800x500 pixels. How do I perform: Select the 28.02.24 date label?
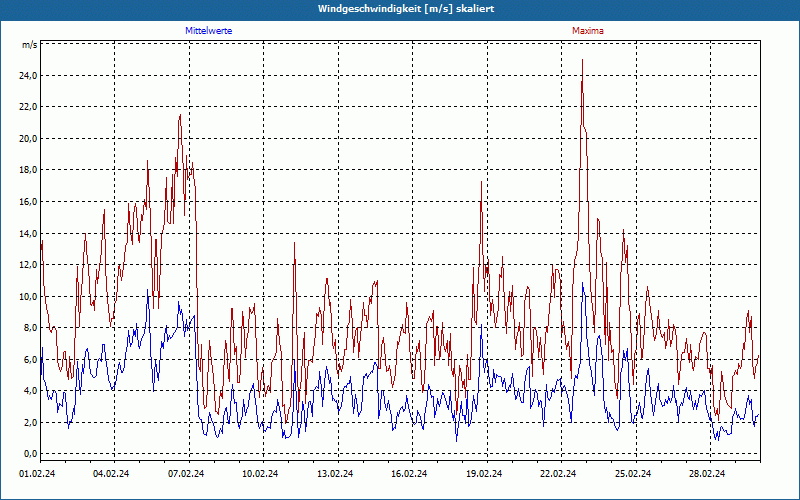pyautogui.click(x=708, y=473)
